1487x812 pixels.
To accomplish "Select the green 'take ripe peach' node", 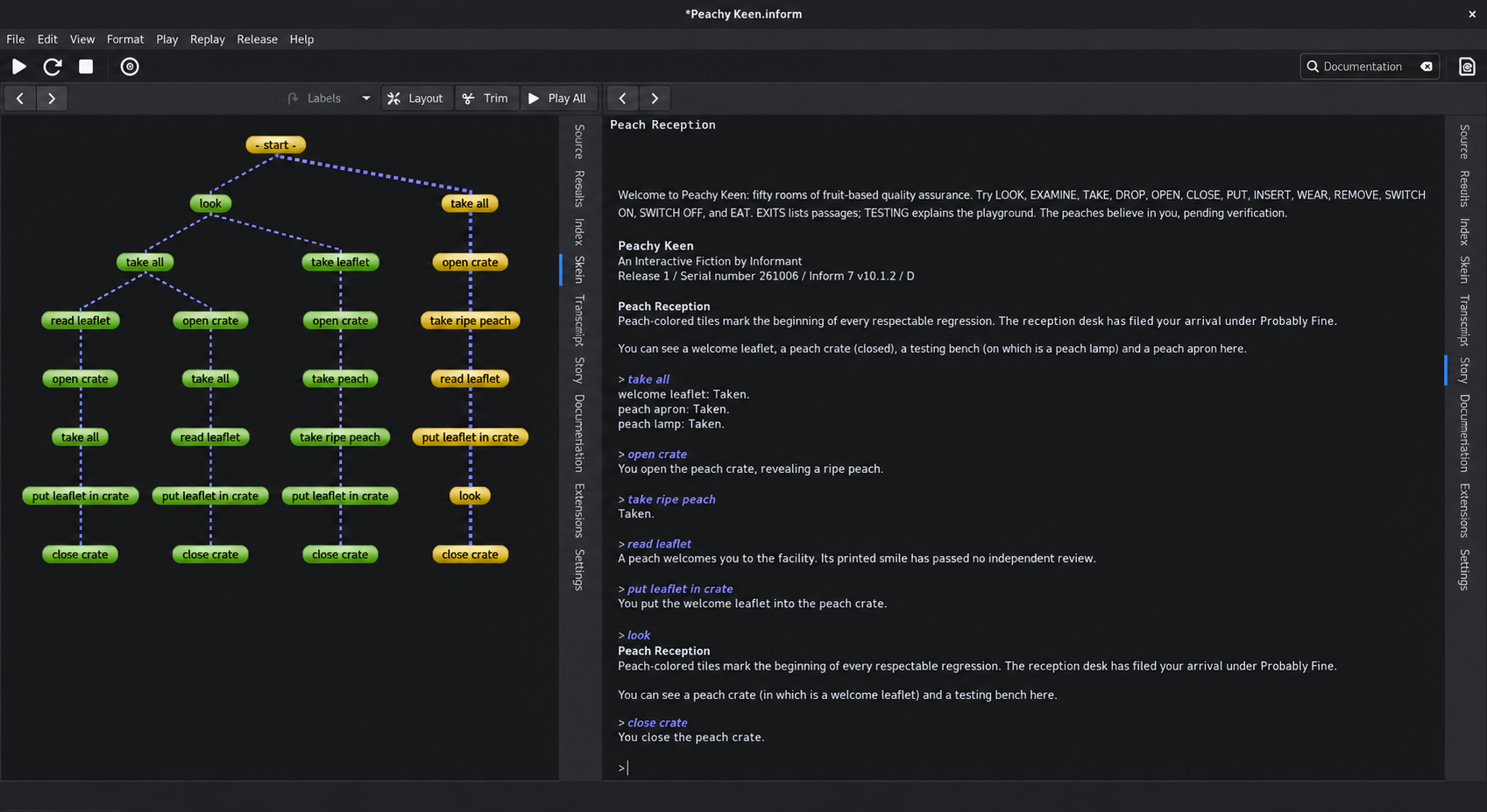I will click(340, 437).
